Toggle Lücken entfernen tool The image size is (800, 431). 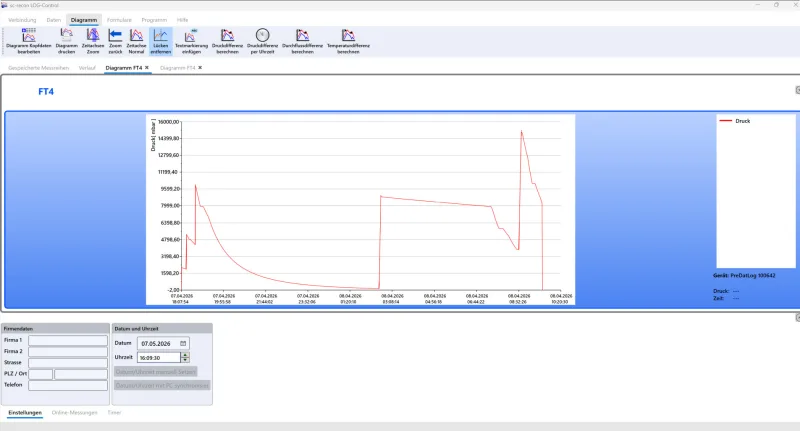click(x=161, y=41)
